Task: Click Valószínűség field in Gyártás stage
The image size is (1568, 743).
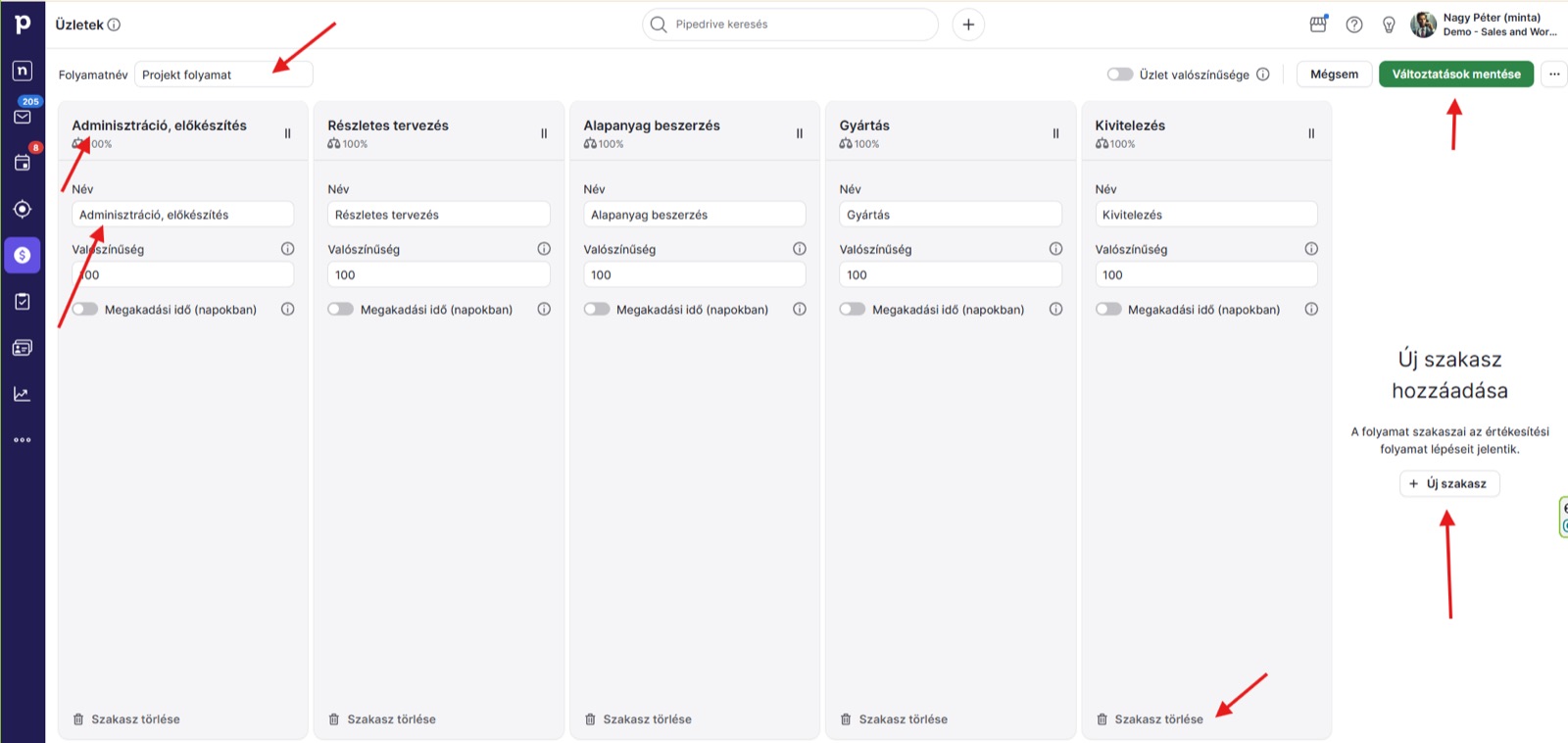Action: coord(951,274)
